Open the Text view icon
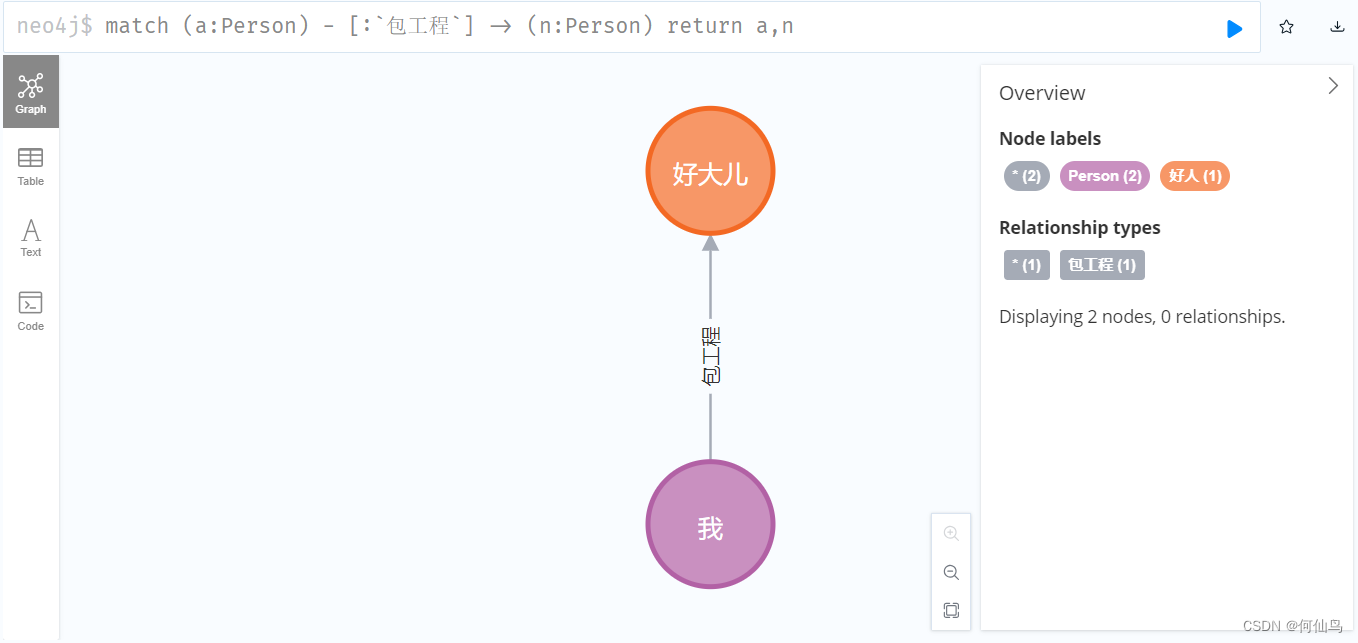This screenshot has height=643, width=1358. click(30, 237)
